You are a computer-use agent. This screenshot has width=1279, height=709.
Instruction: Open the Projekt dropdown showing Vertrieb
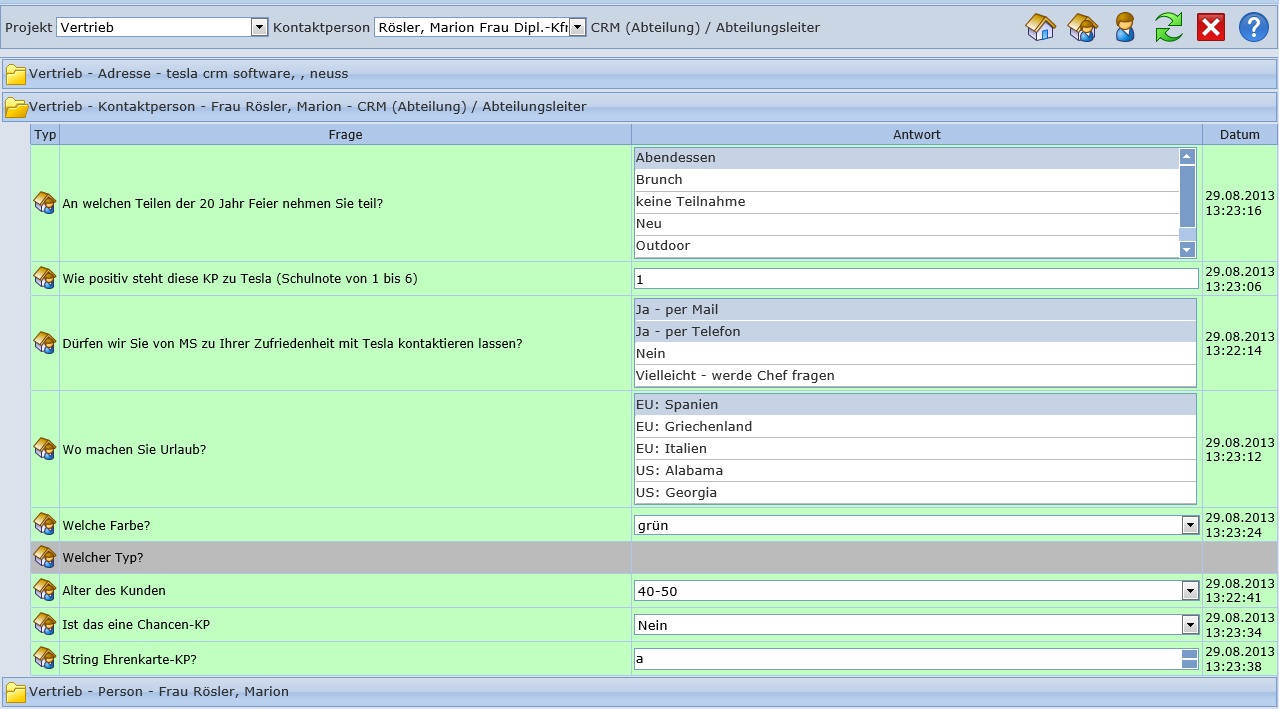(x=259, y=28)
